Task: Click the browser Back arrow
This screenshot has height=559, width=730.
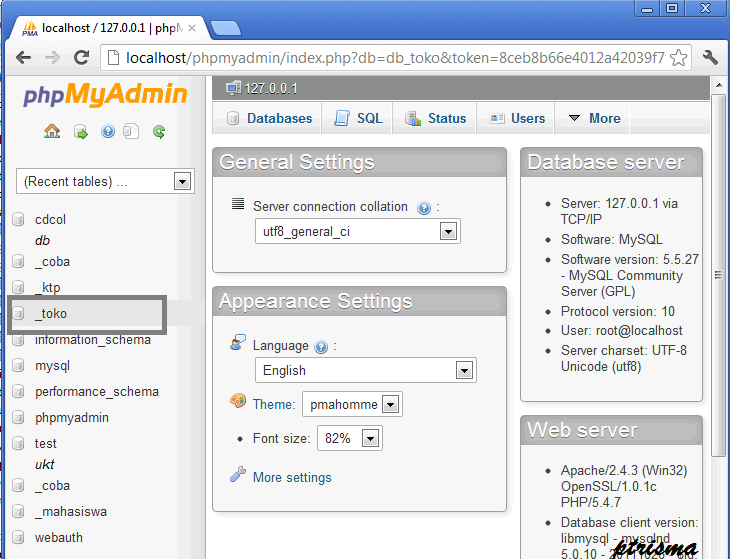Action: click(x=23, y=58)
